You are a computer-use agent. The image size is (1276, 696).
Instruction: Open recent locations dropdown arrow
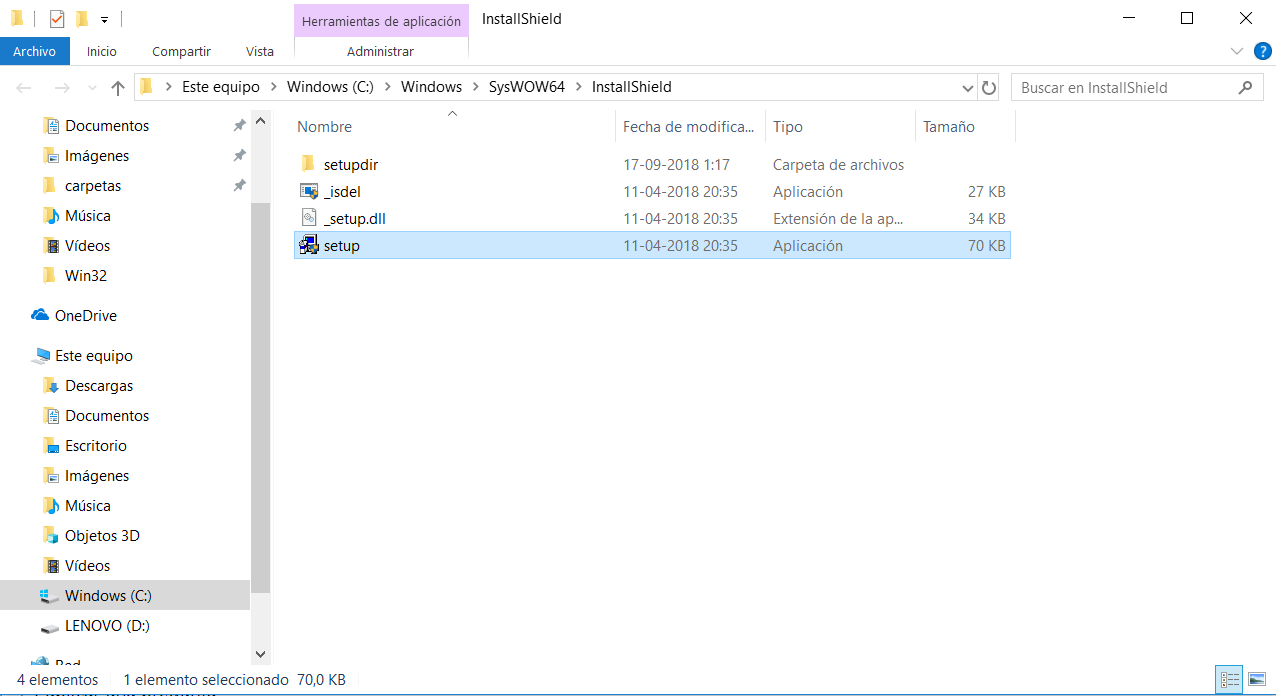click(93, 88)
